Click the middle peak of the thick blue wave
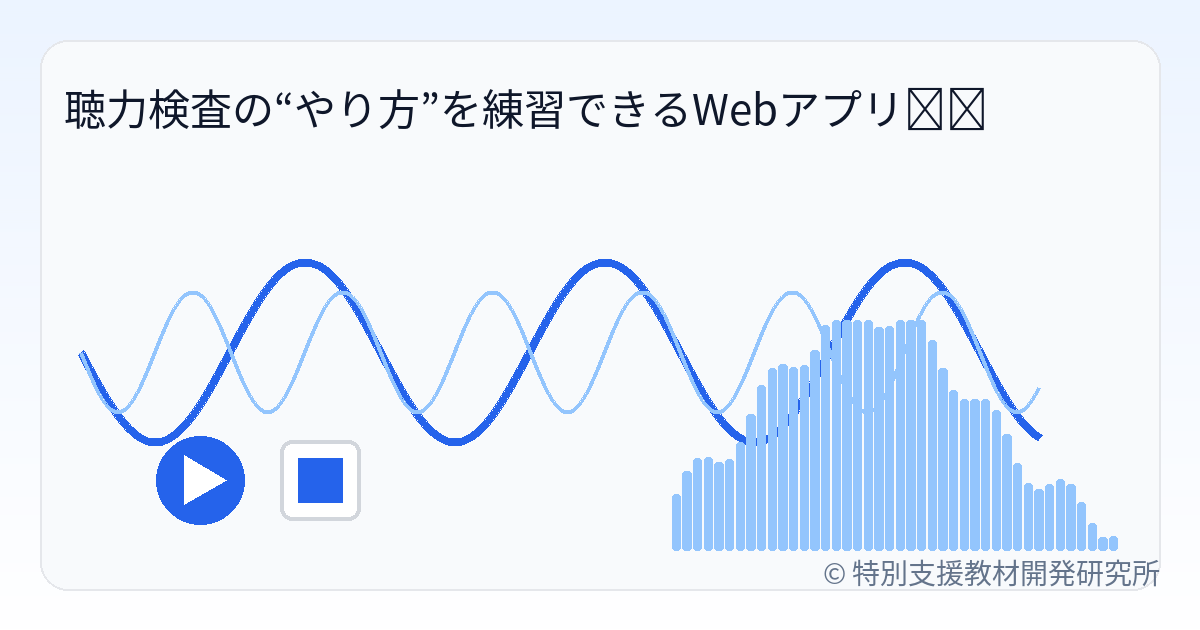 [605, 264]
